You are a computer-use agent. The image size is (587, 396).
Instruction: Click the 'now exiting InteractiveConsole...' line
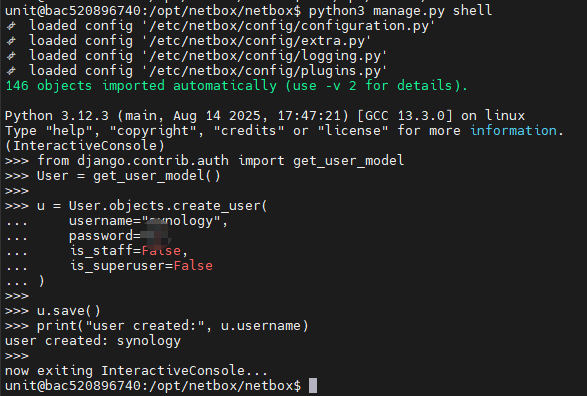136,371
